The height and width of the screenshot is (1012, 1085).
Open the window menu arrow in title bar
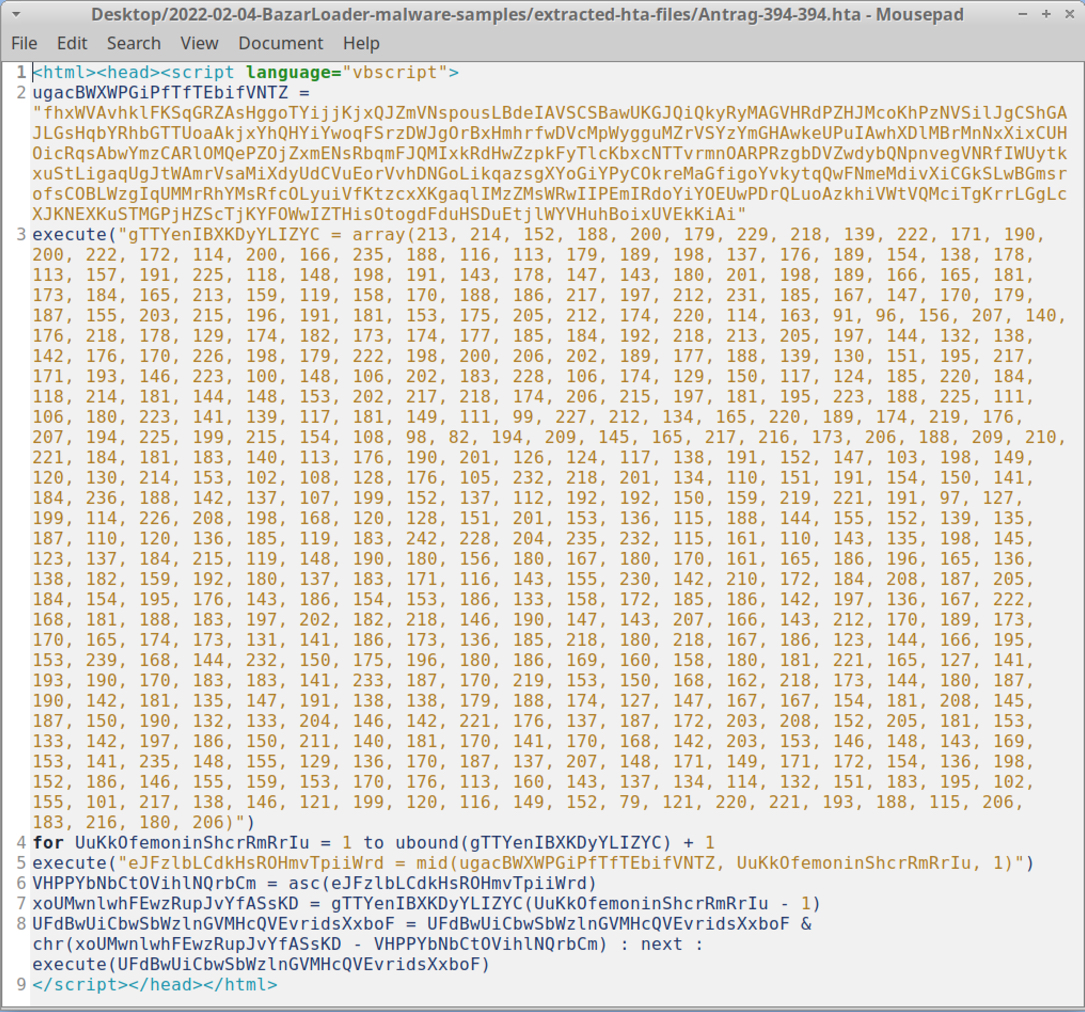(x=16, y=14)
